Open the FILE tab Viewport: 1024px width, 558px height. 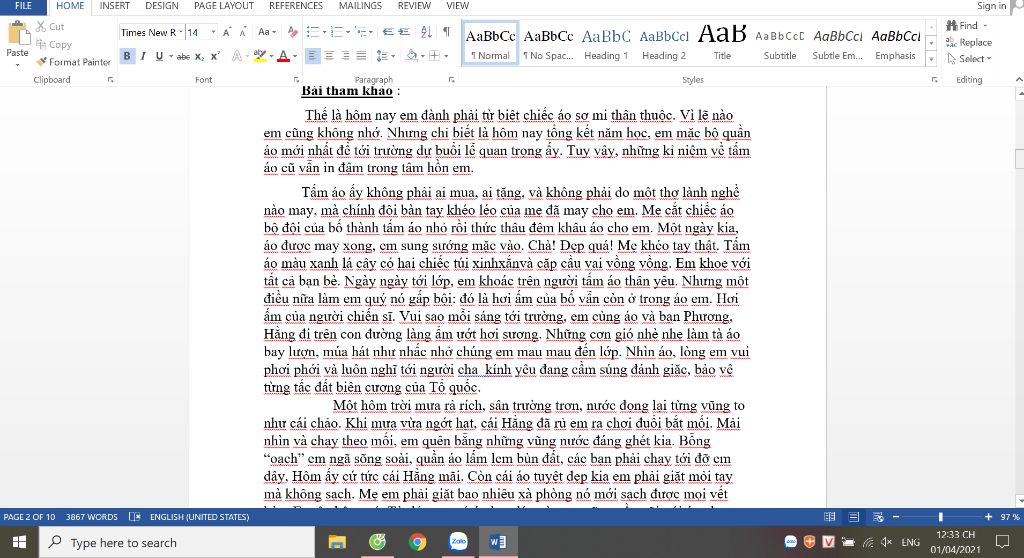pos(23,6)
